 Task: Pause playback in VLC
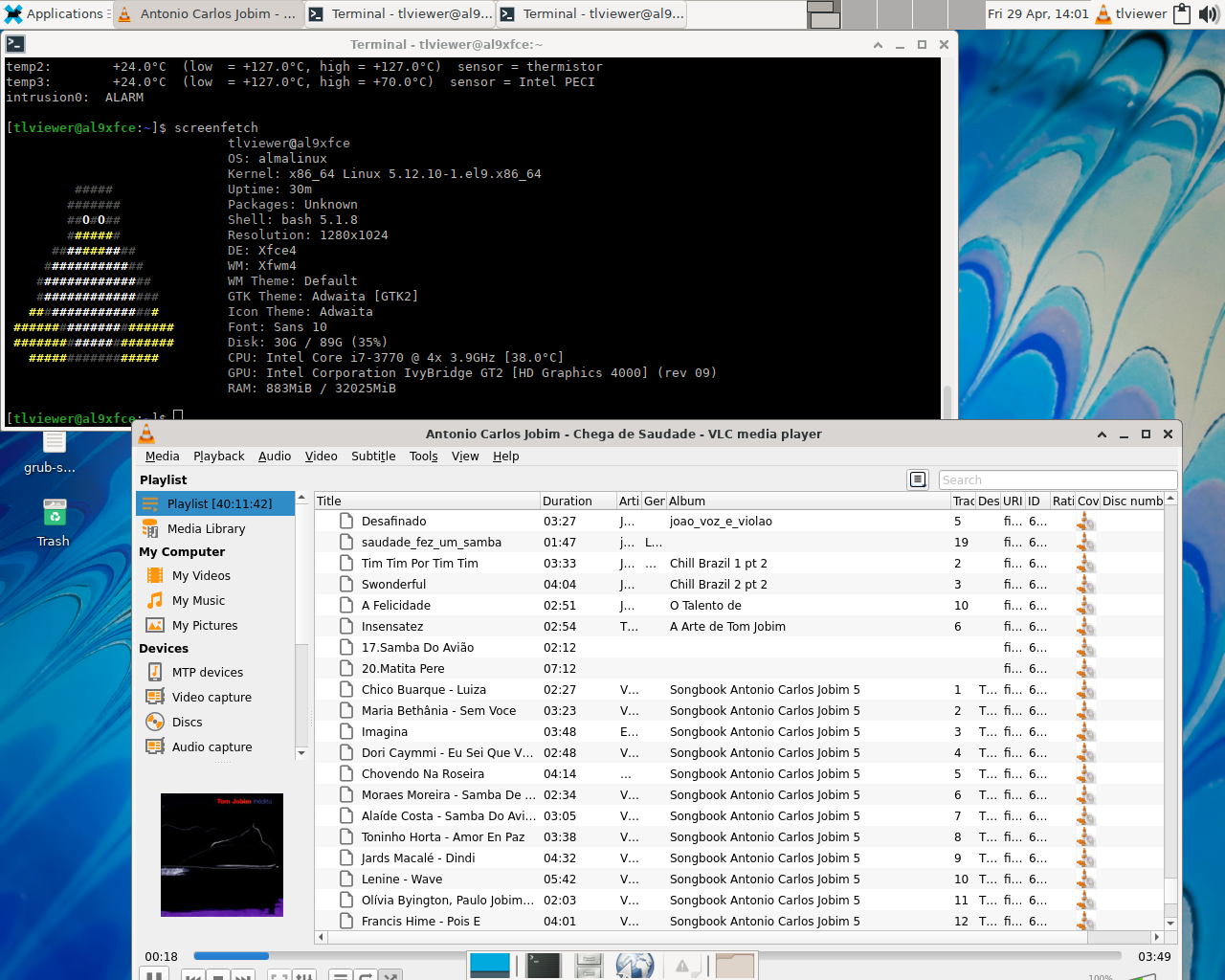[153, 974]
